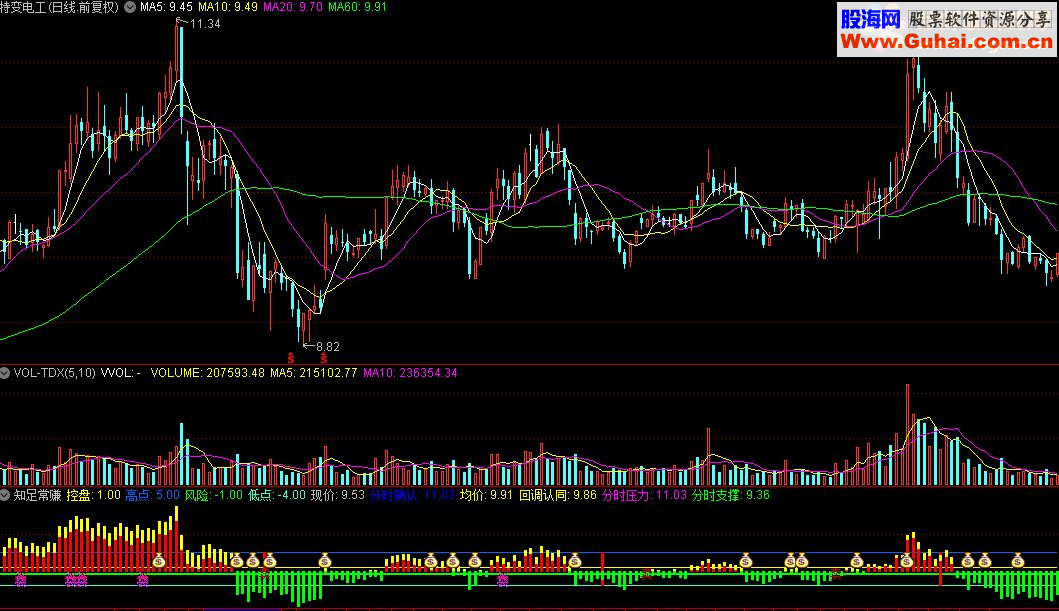Select the 特变电工(日线.前复权) chart title
The height and width of the screenshot is (611, 1059).
[59, 7]
